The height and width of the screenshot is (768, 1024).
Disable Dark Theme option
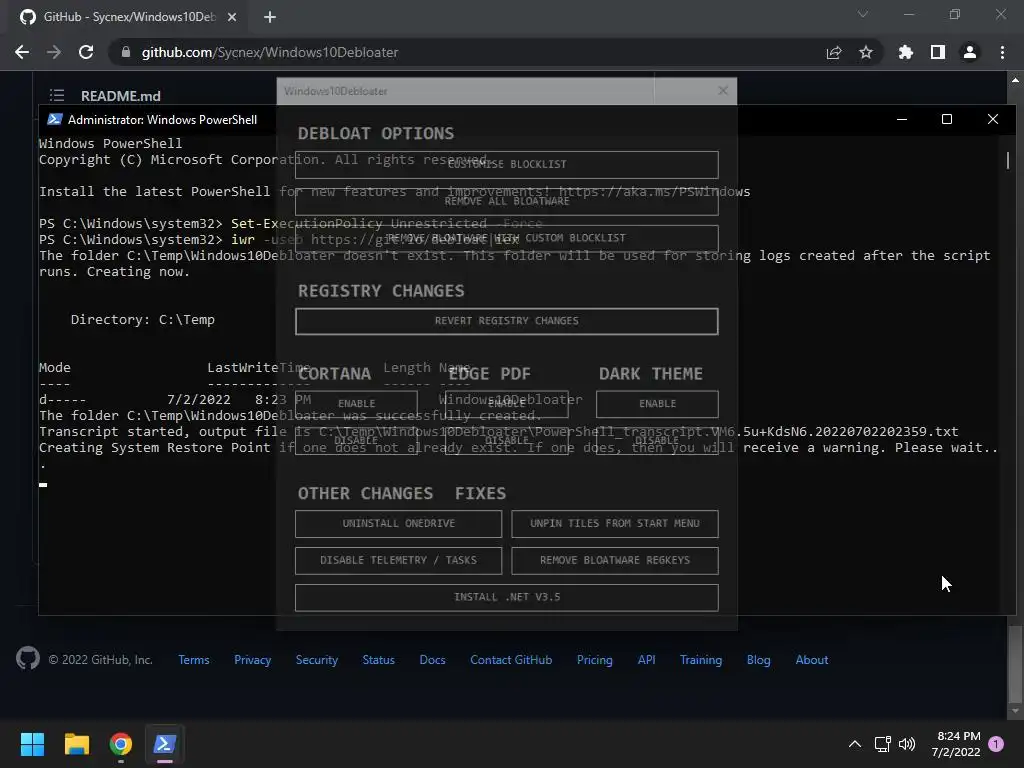657,441
